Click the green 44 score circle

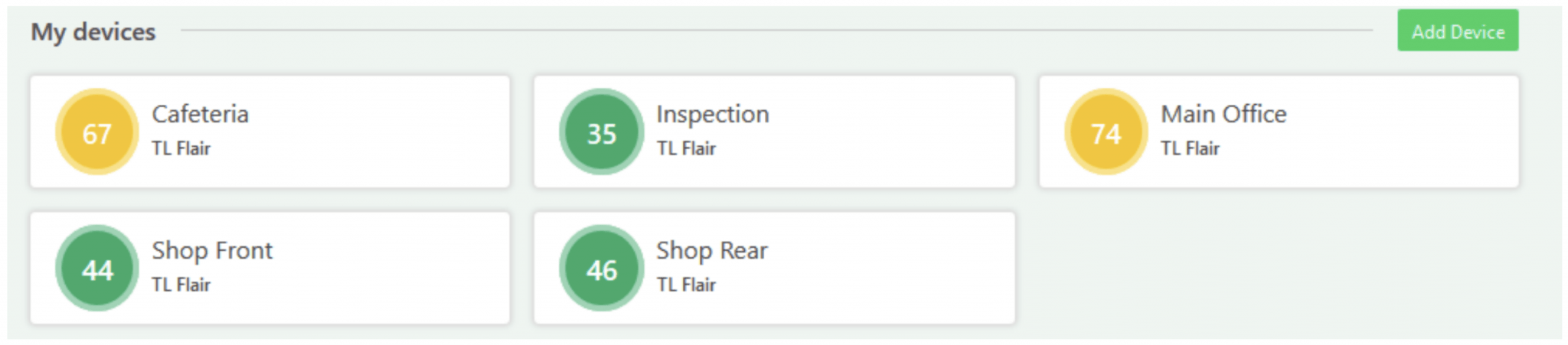pyautogui.click(x=97, y=269)
